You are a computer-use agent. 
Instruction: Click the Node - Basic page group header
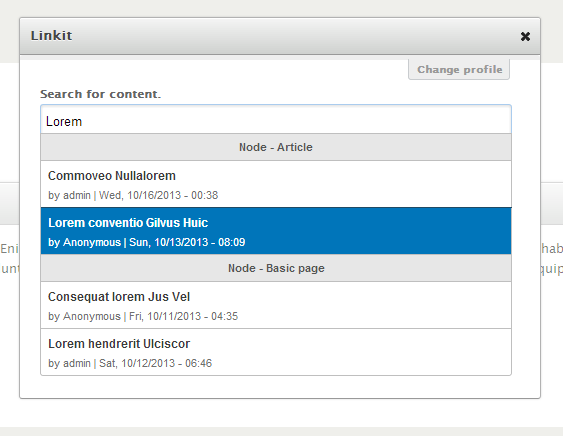[x=276, y=268]
